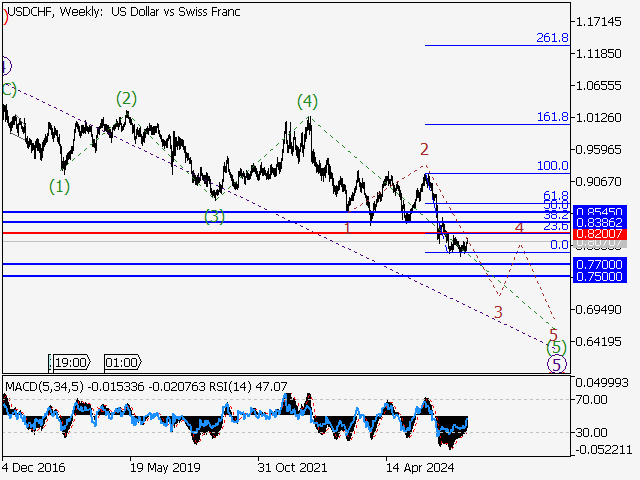This screenshot has height=480, width=640.
Task: Click the 0.75000 support level tag
Action: (599, 276)
